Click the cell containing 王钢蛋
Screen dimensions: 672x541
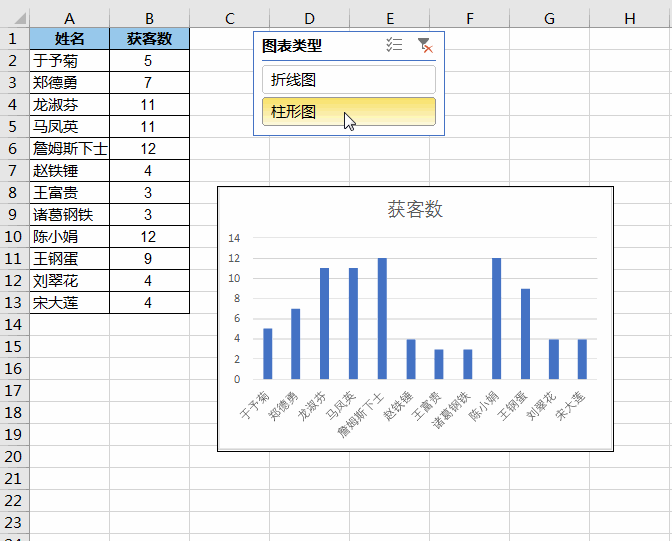tap(69, 259)
